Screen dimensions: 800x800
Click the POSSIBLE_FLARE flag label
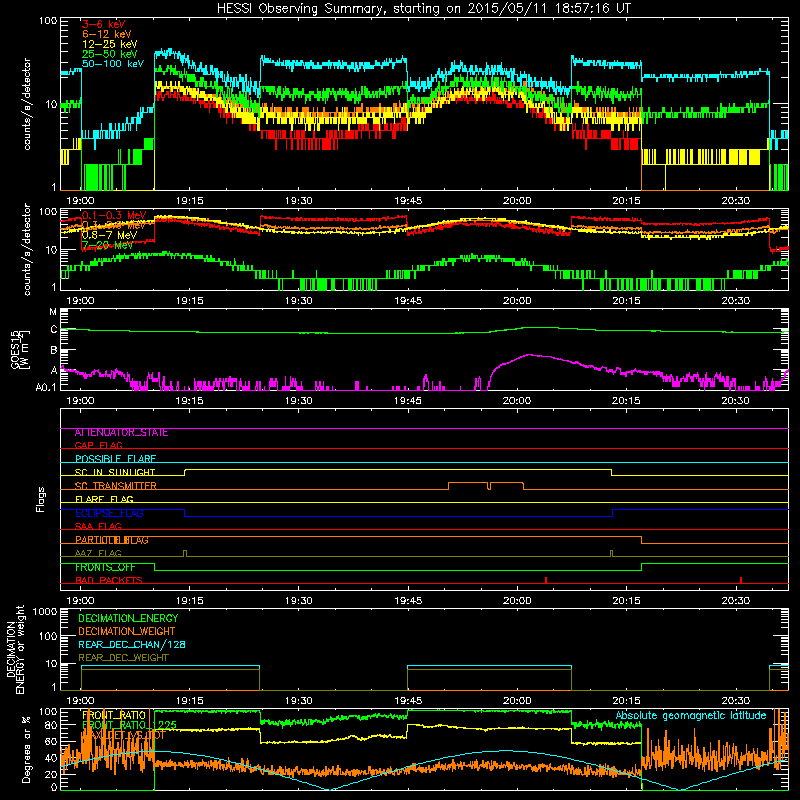coord(115,459)
